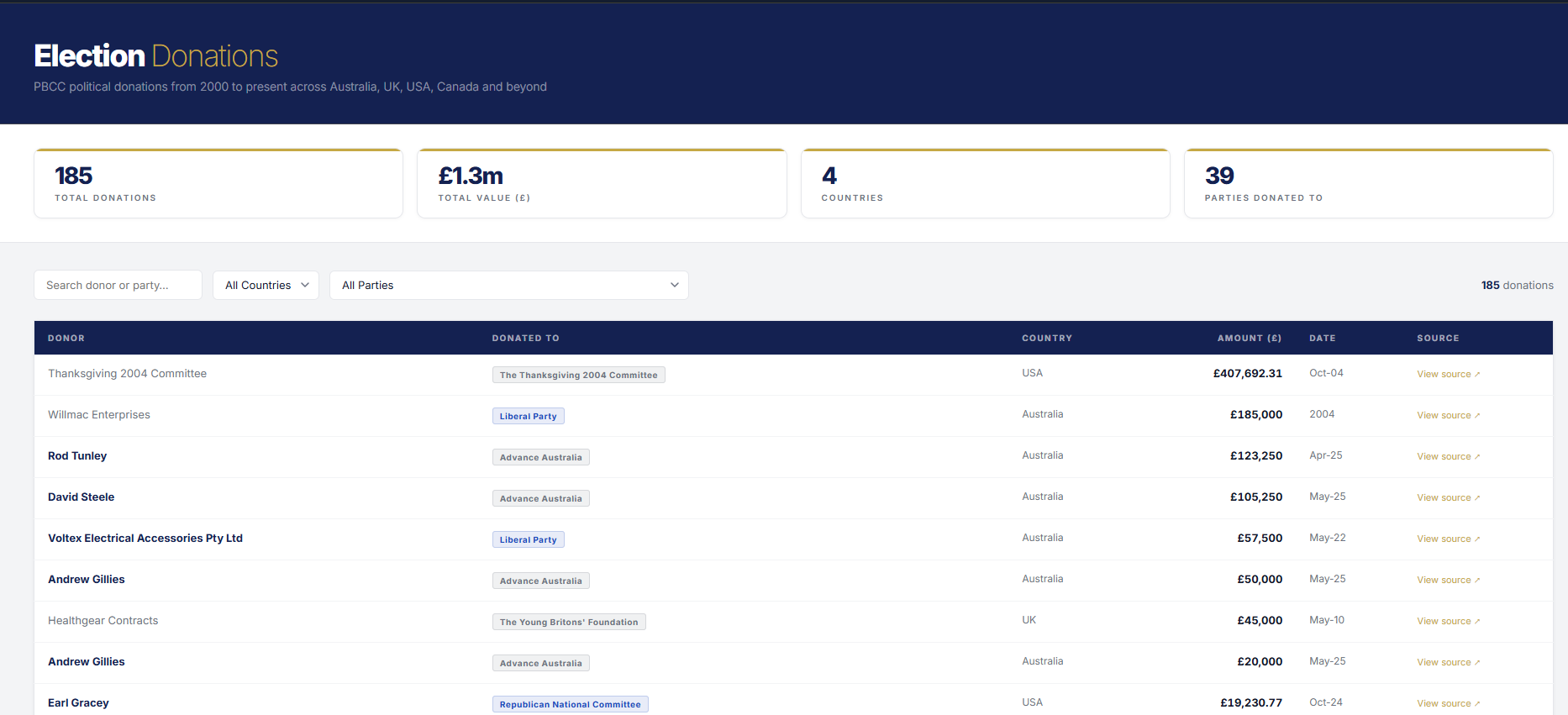Viewport: 1568px width, 715px height.
Task: Click the amount £19,230.77
Action: click(1251, 702)
